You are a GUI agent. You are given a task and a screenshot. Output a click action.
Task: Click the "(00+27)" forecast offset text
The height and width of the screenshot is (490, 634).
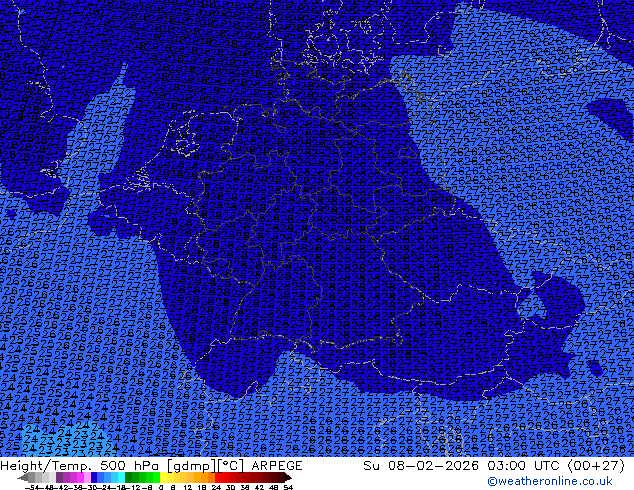(596, 466)
